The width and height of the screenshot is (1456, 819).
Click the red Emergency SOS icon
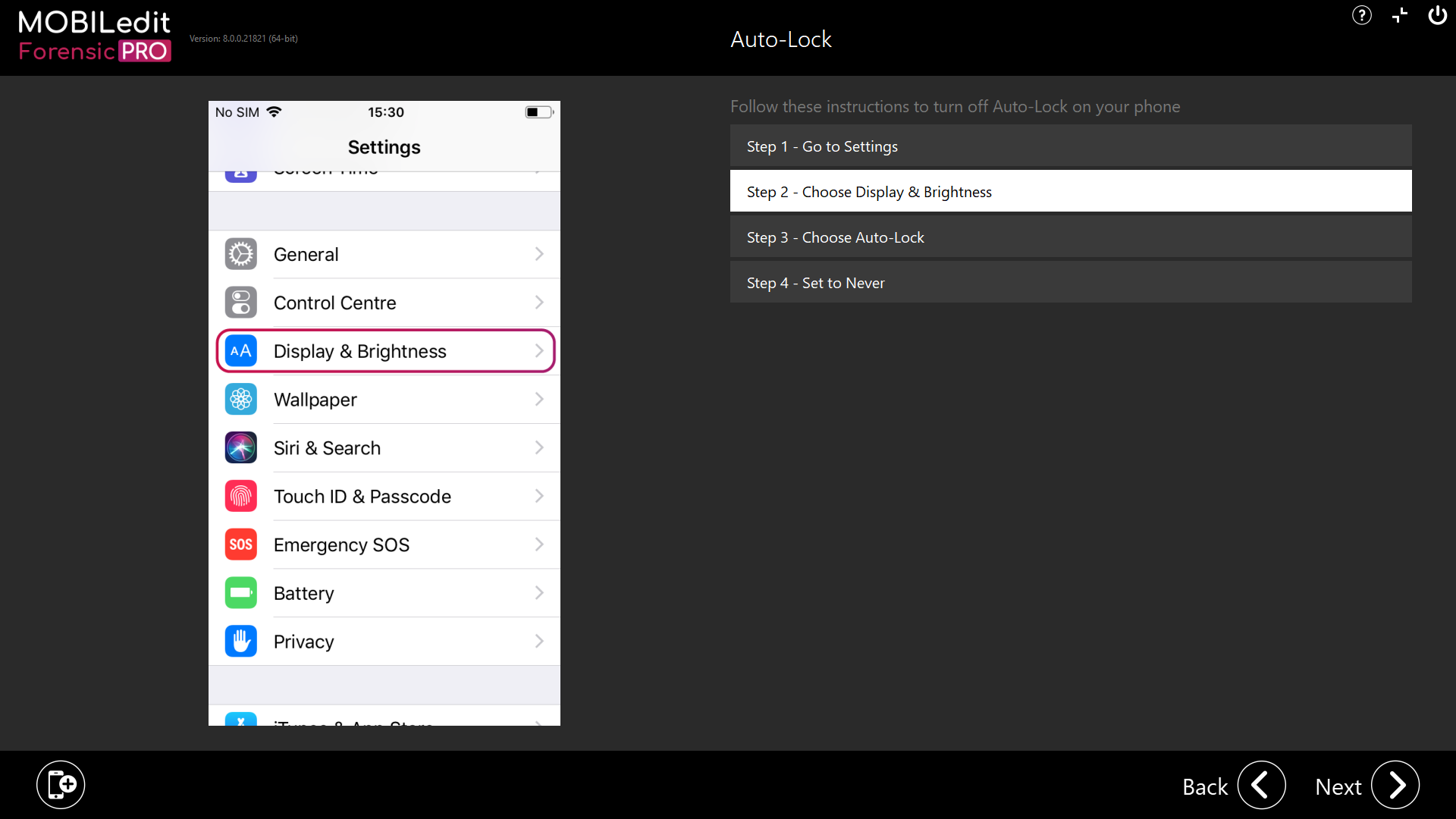(x=240, y=545)
